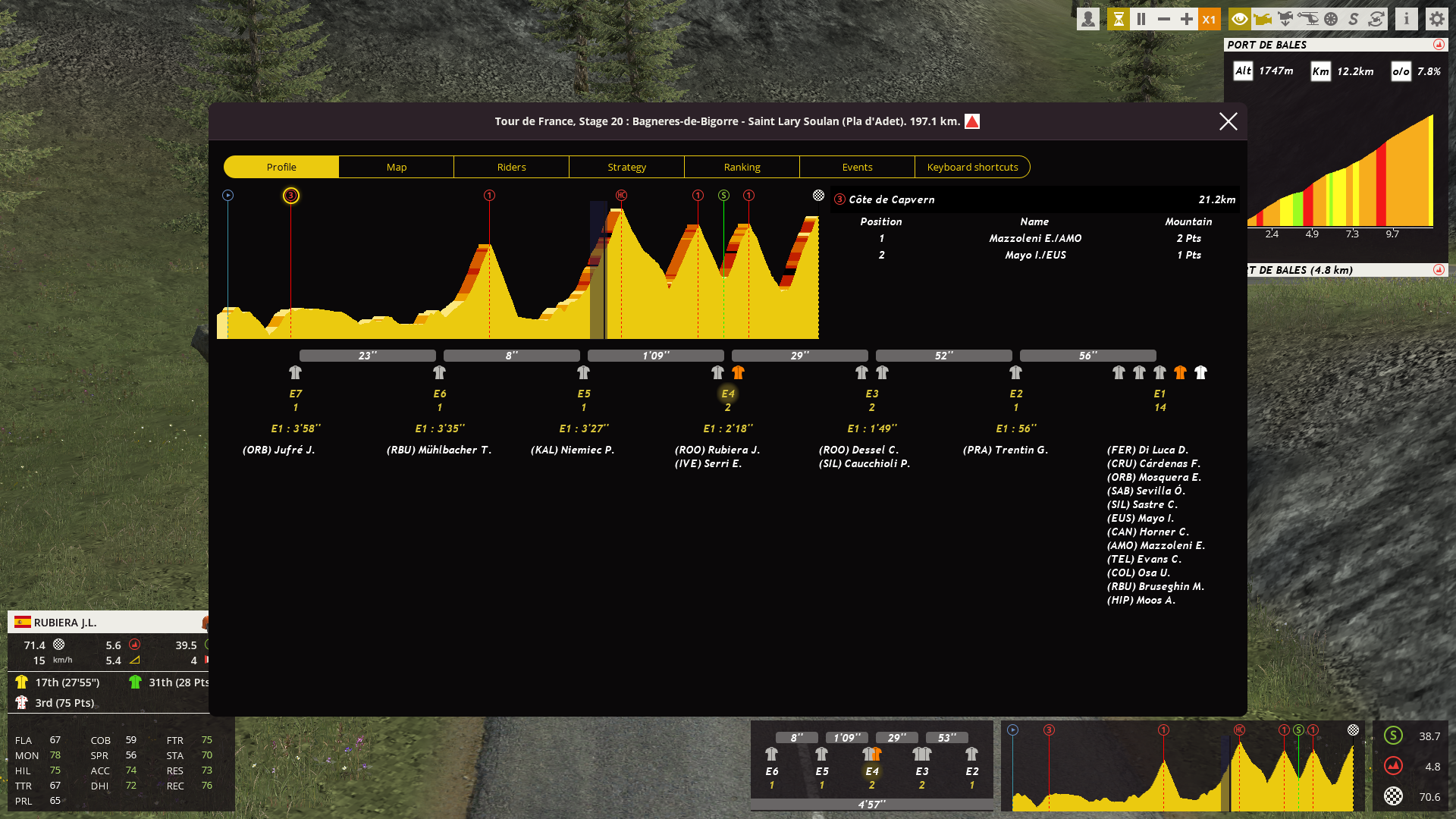Click the Alt altitude label
Viewport: 1456px width, 819px height.
click(x=1243, y=71)
